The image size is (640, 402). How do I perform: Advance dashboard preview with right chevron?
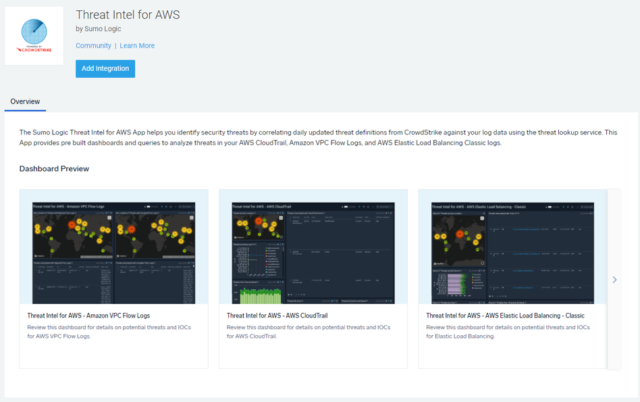615,280
